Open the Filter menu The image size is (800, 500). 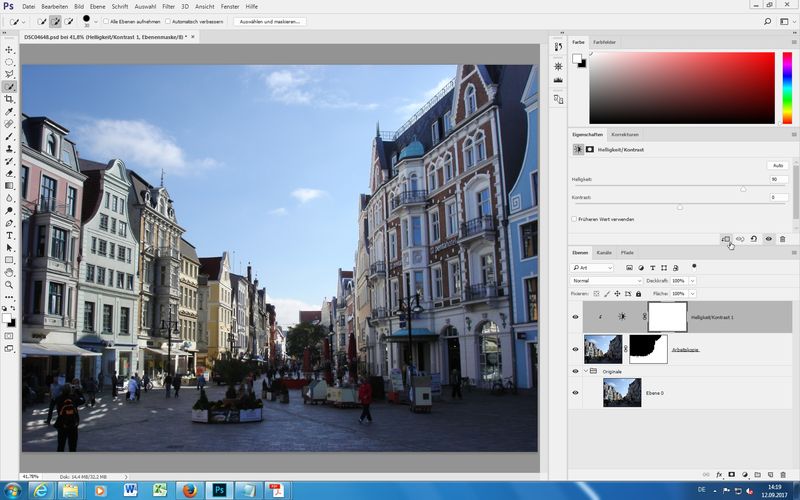(x=168, y=6)
